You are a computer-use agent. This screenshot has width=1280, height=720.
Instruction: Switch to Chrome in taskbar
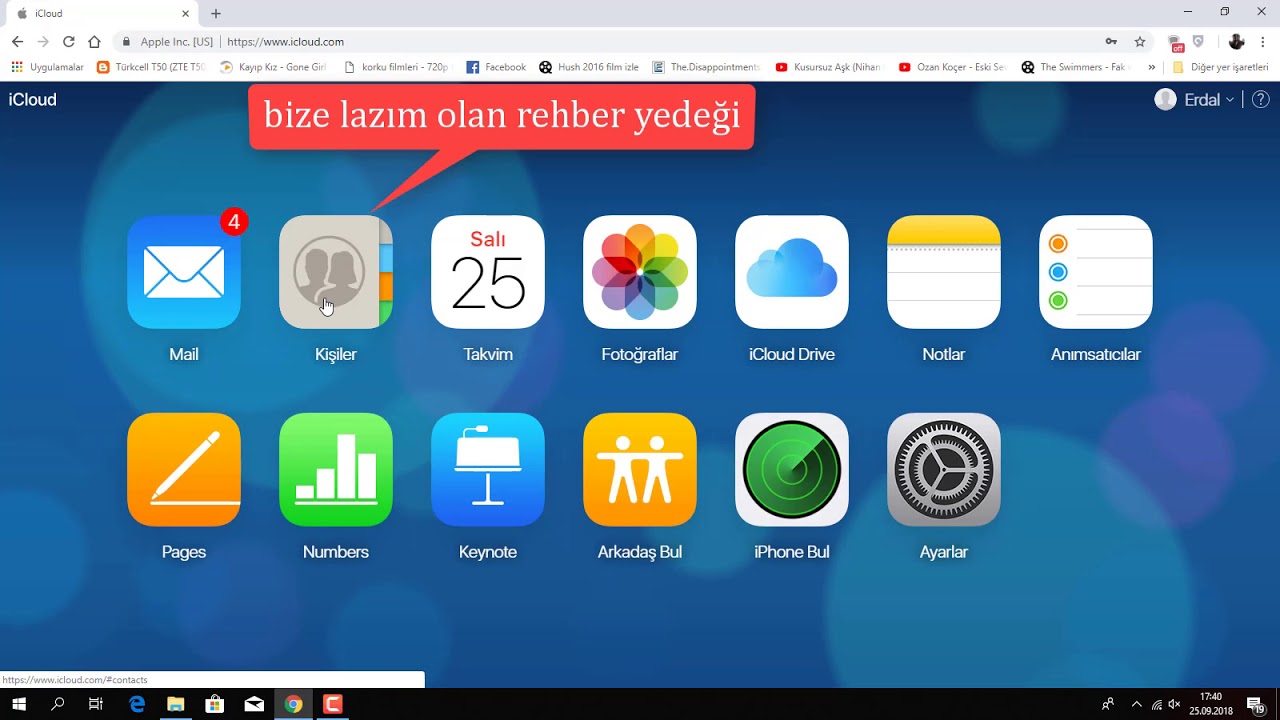(x=293, y=704)
